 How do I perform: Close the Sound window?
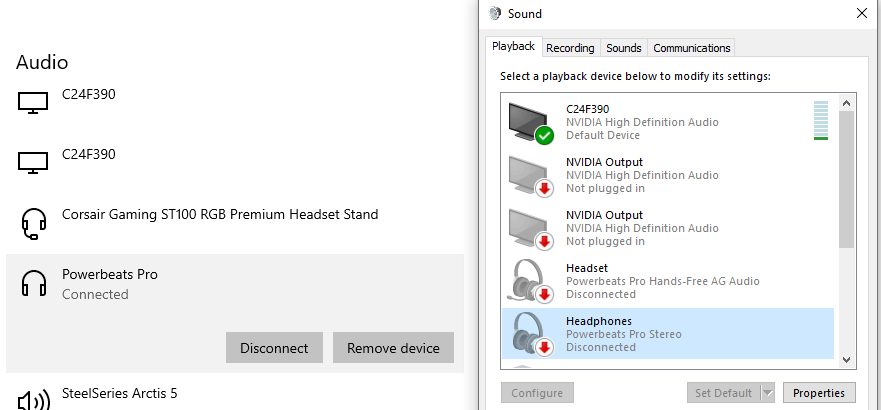[861, 13]
